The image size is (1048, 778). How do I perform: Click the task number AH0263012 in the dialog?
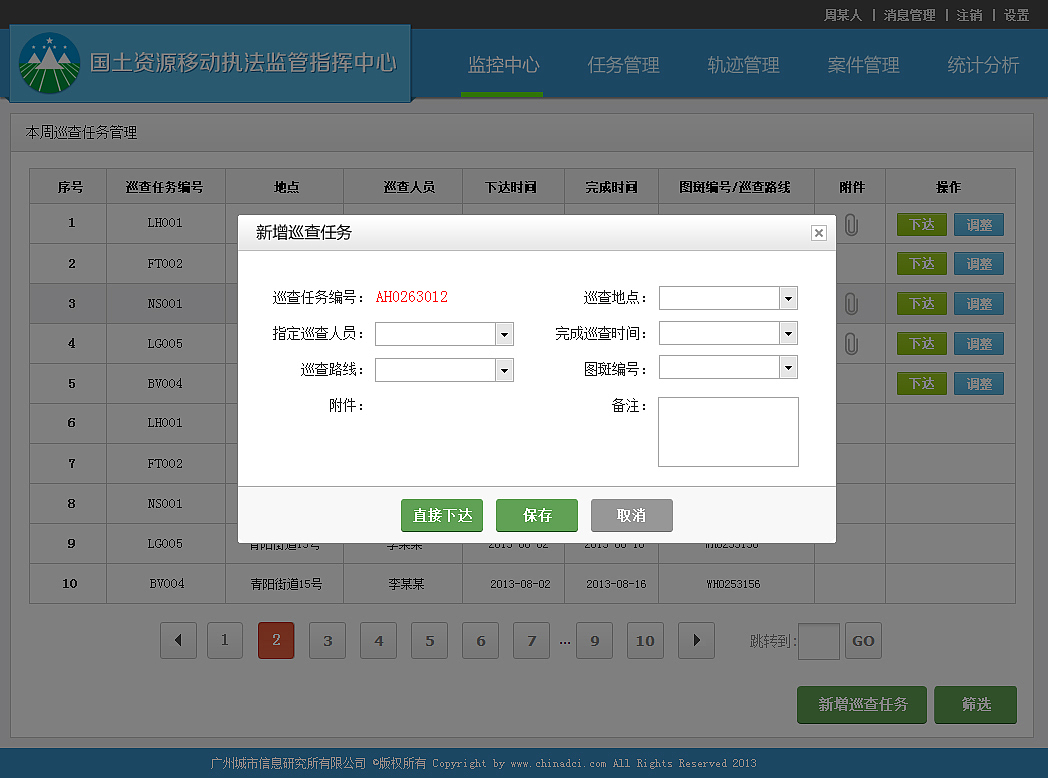click(x=411, y=297)
